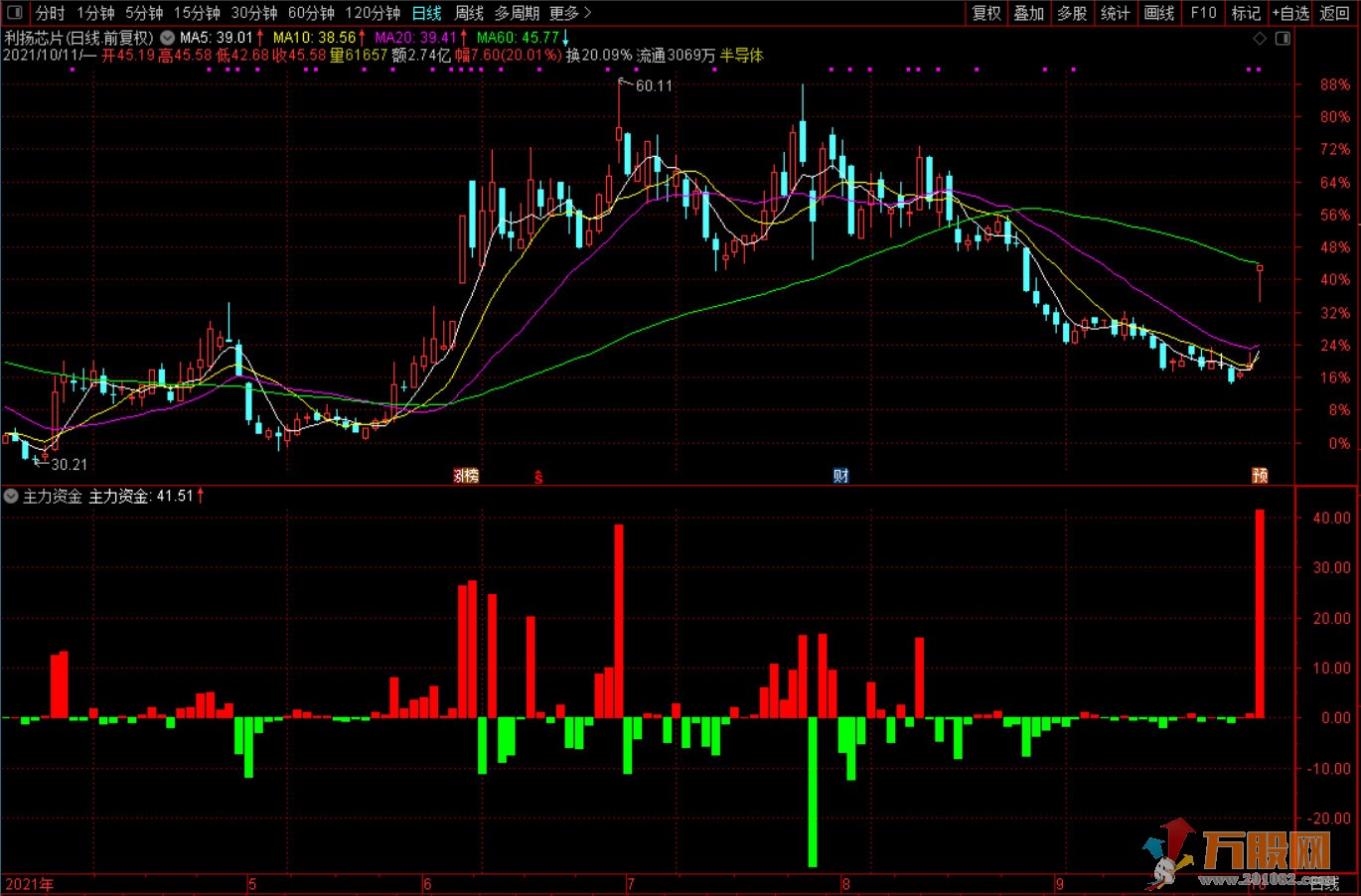This screenshot has width=1361, height=896.
Task: Click the MA5: 39.01 label
Action: click(217, 38)
